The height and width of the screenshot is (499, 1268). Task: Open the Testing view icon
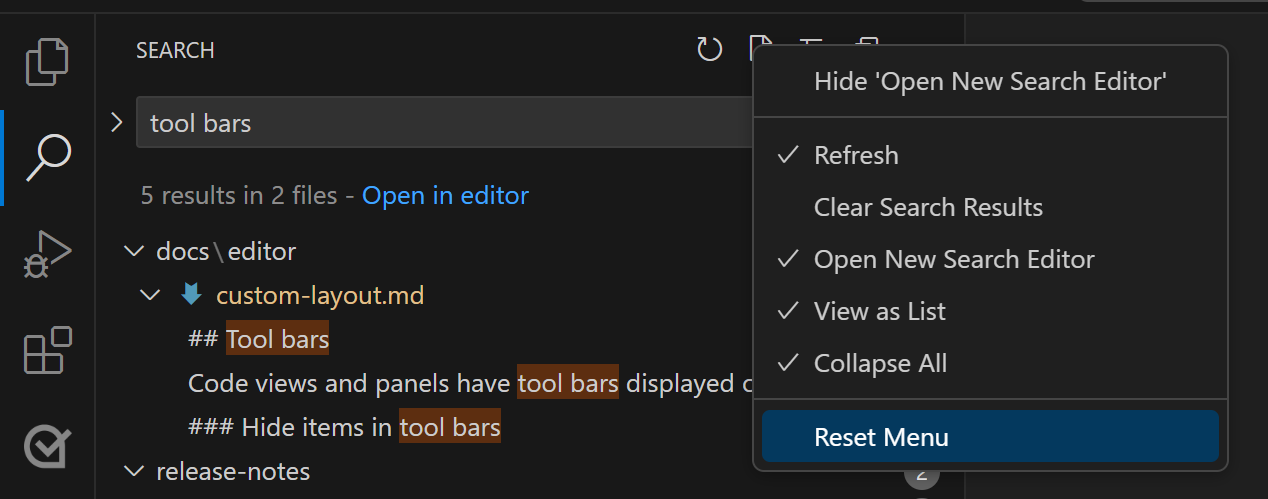click(47, 445)
